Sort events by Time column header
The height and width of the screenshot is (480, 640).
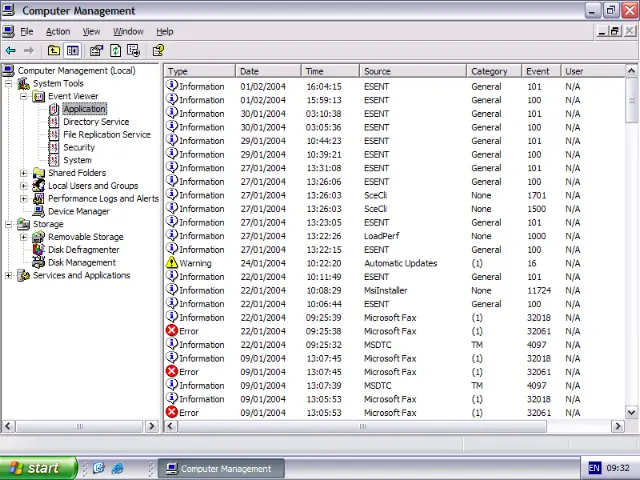pos(331,71)
